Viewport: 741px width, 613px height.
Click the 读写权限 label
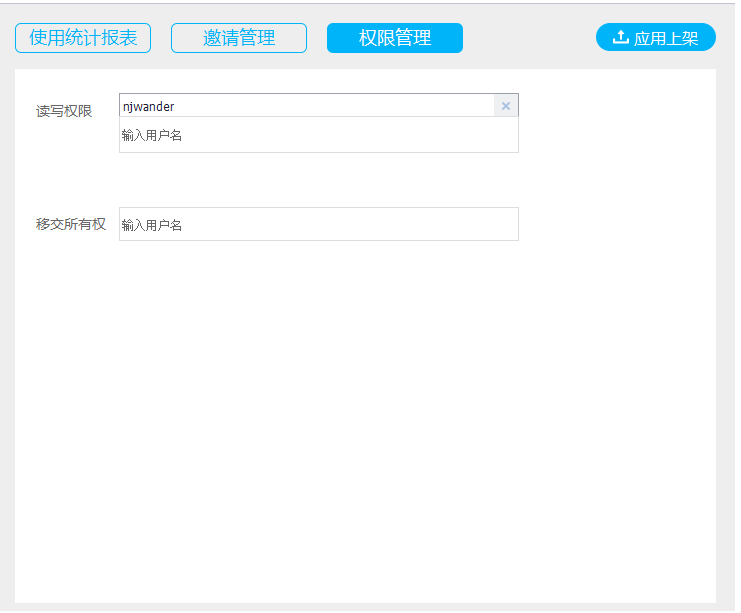(x=64, y=111)
